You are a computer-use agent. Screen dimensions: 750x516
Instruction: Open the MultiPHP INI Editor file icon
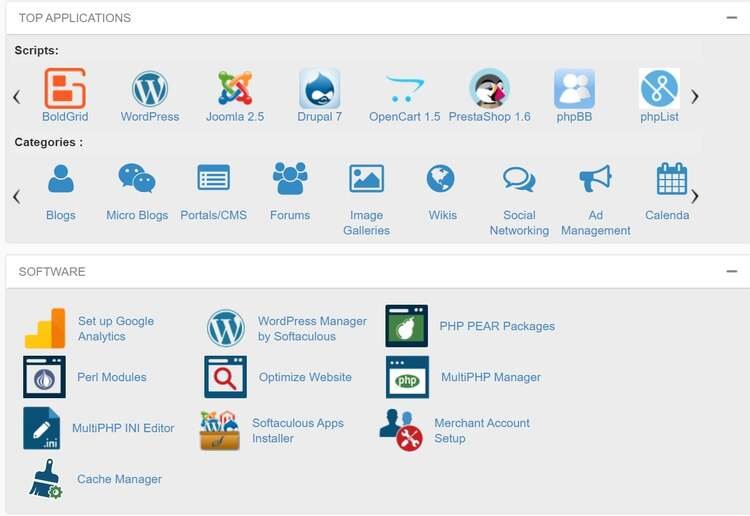[42, 428]
